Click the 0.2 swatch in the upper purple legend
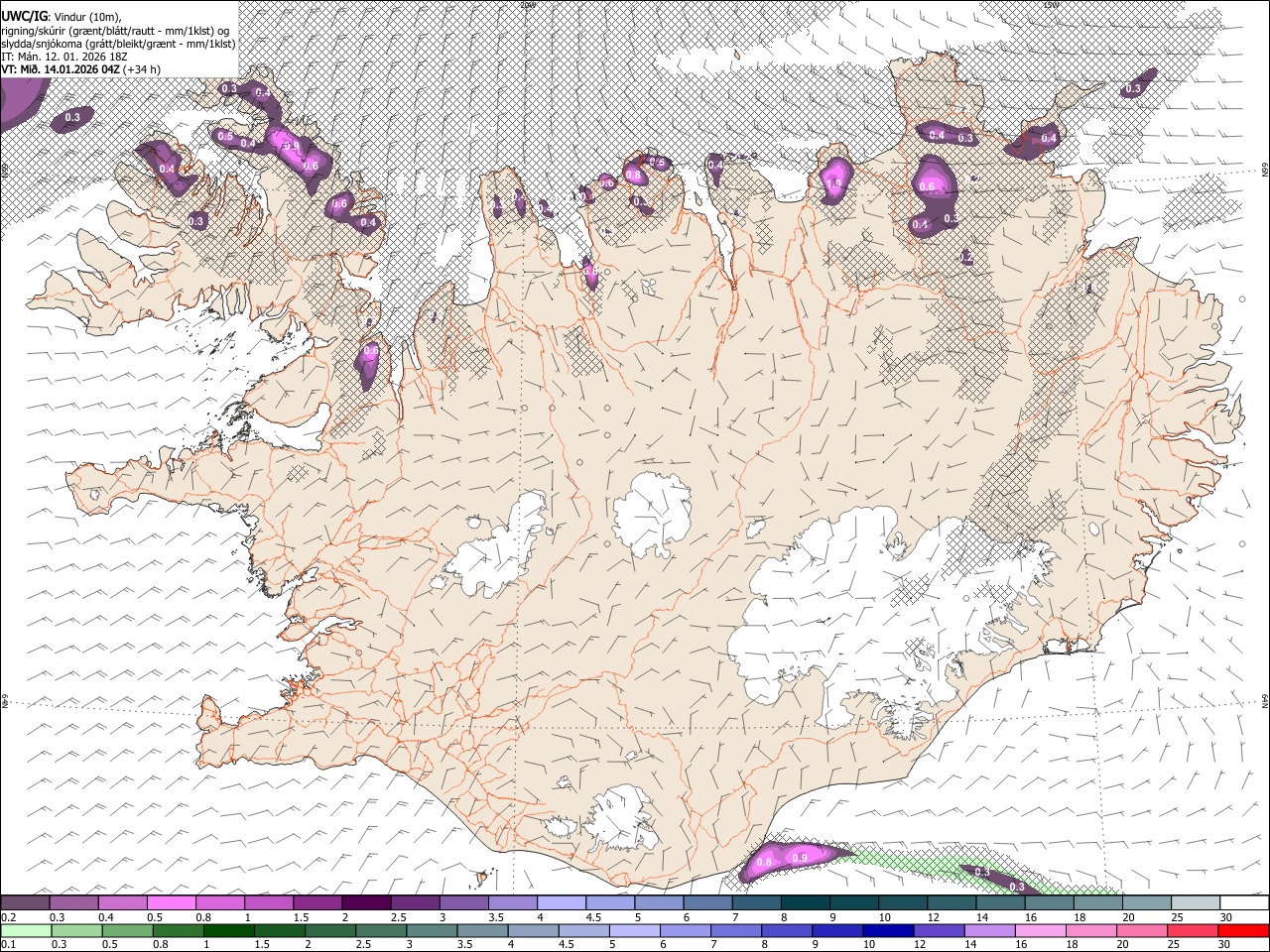This screenshot has height=952, width=1270. pyautogui.click(x=25, y=902)
